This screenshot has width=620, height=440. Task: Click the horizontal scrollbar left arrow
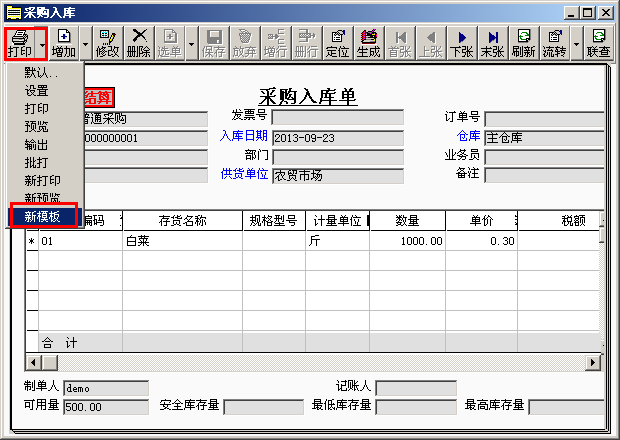[34, 362]
